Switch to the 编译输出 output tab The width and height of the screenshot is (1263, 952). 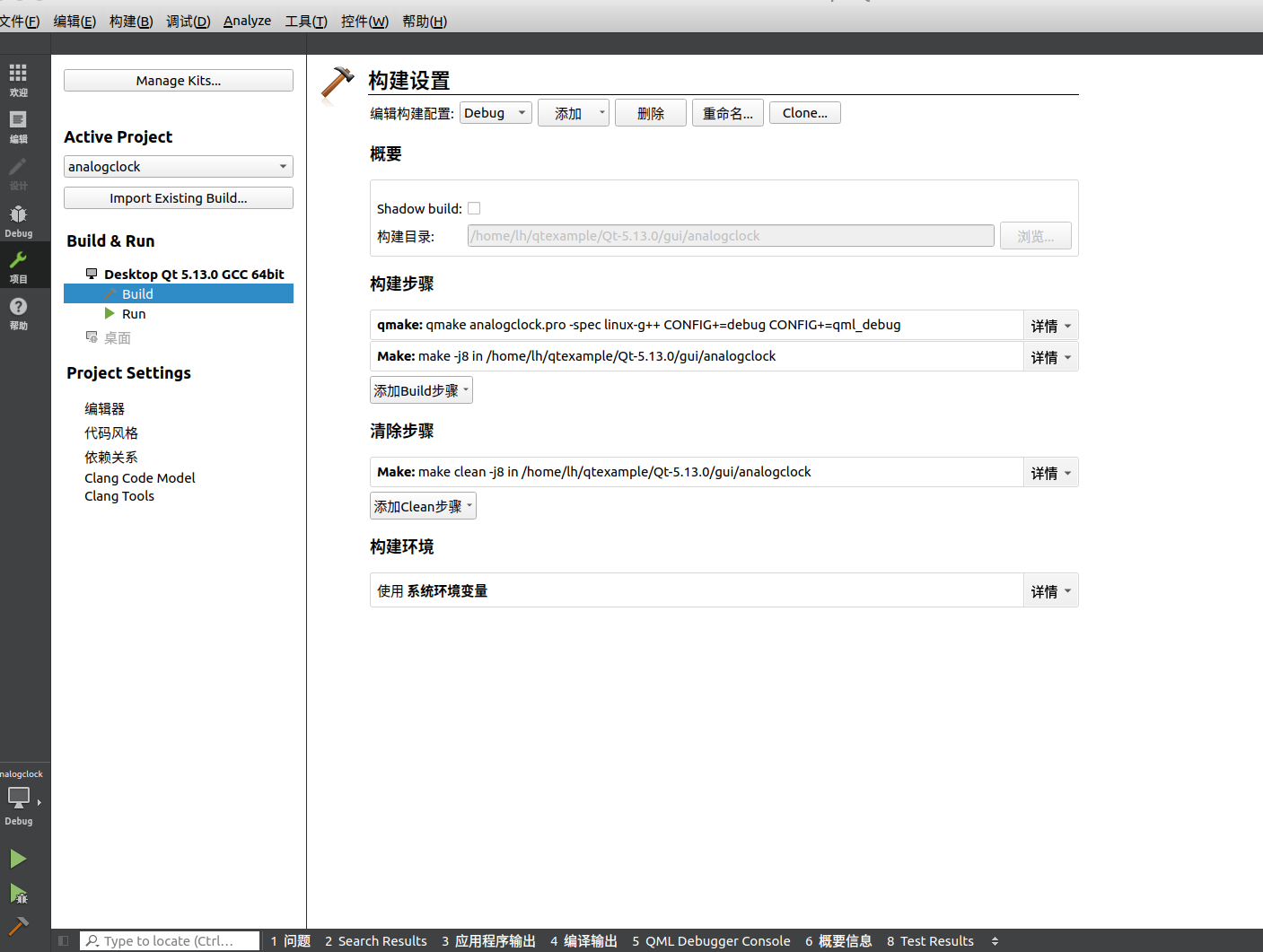[x=583, y=940]
